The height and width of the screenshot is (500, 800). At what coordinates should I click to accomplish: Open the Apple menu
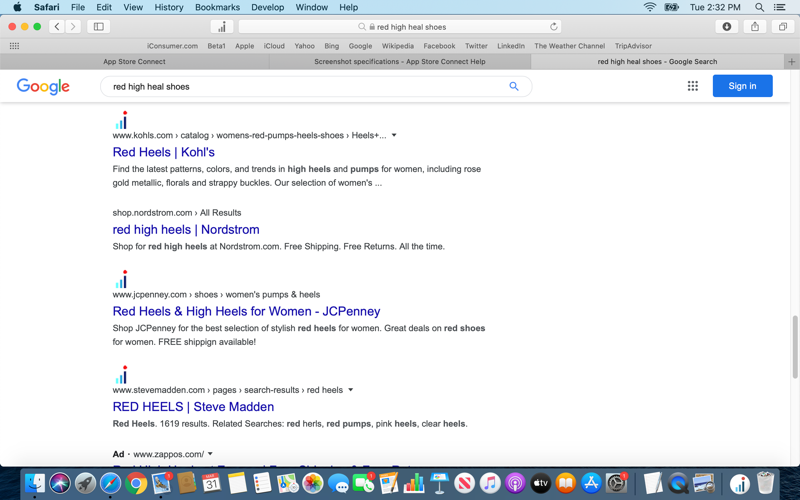coord(17,7)
